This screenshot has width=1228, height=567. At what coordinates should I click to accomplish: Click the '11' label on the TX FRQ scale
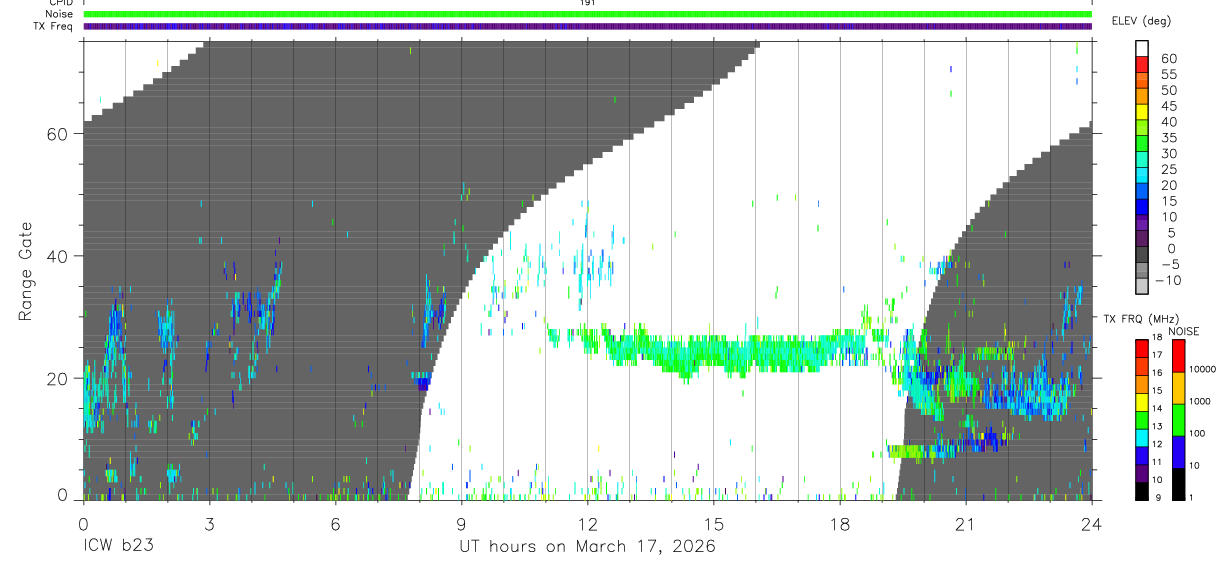point(1157,462)
